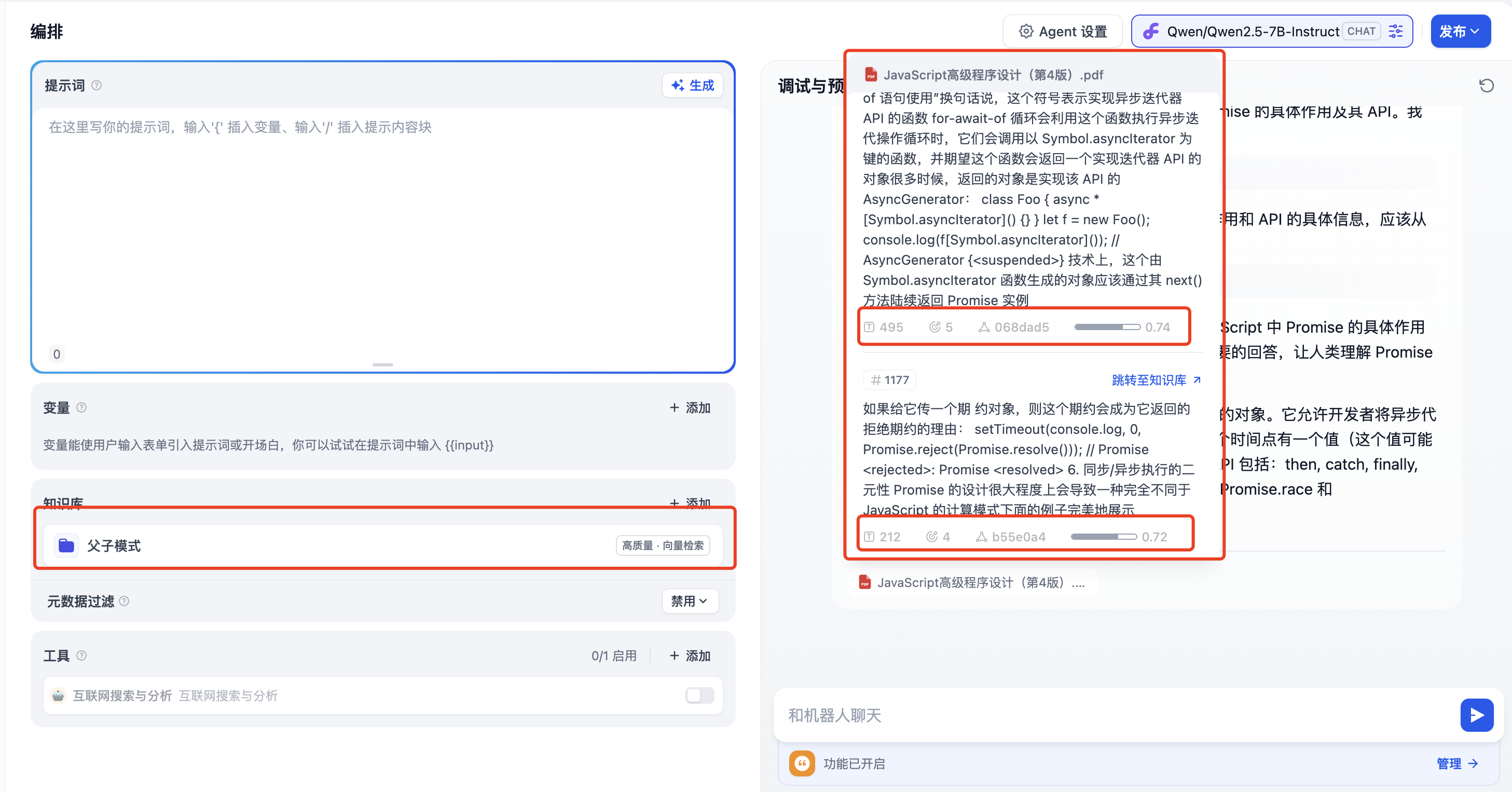Click the orange features-enabled quote icon
This screenshot has height=792, width=1512.
(x=802, y=763)
